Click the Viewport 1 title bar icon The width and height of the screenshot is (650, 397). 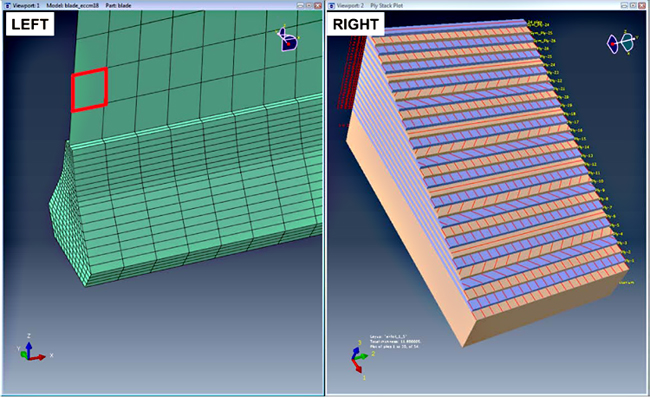pos(7,5)
